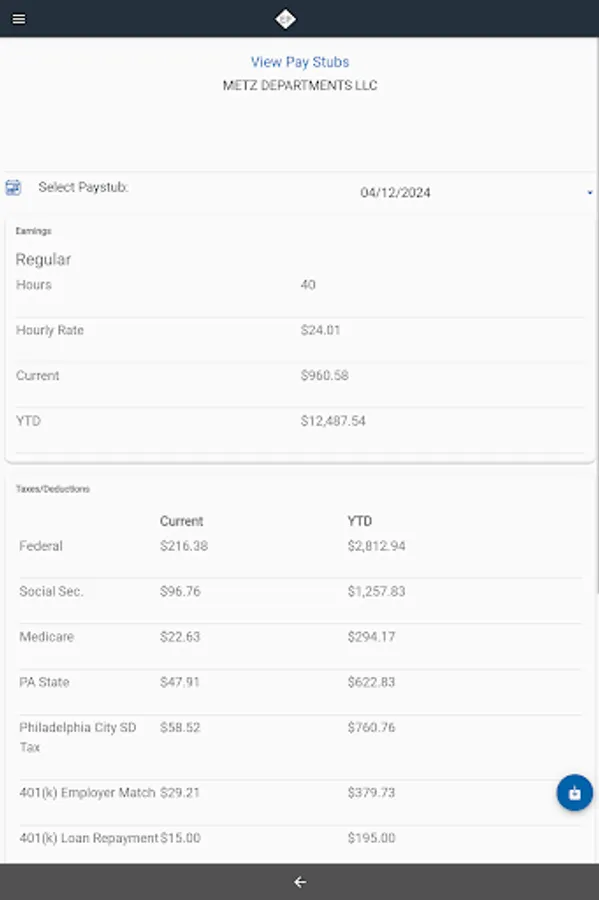The height and width of the screenshot is (900, 599).
Task: Select the Regular earnings row
Action: coord(45,259)
